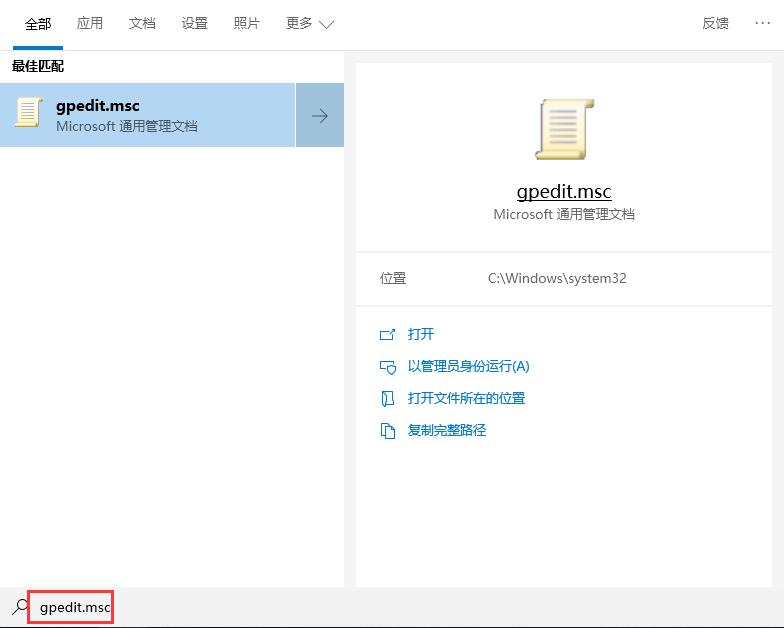Choose 以管理员身份运行(A)
This screenshot has width=784, height=628.
(x=468, y=366)
